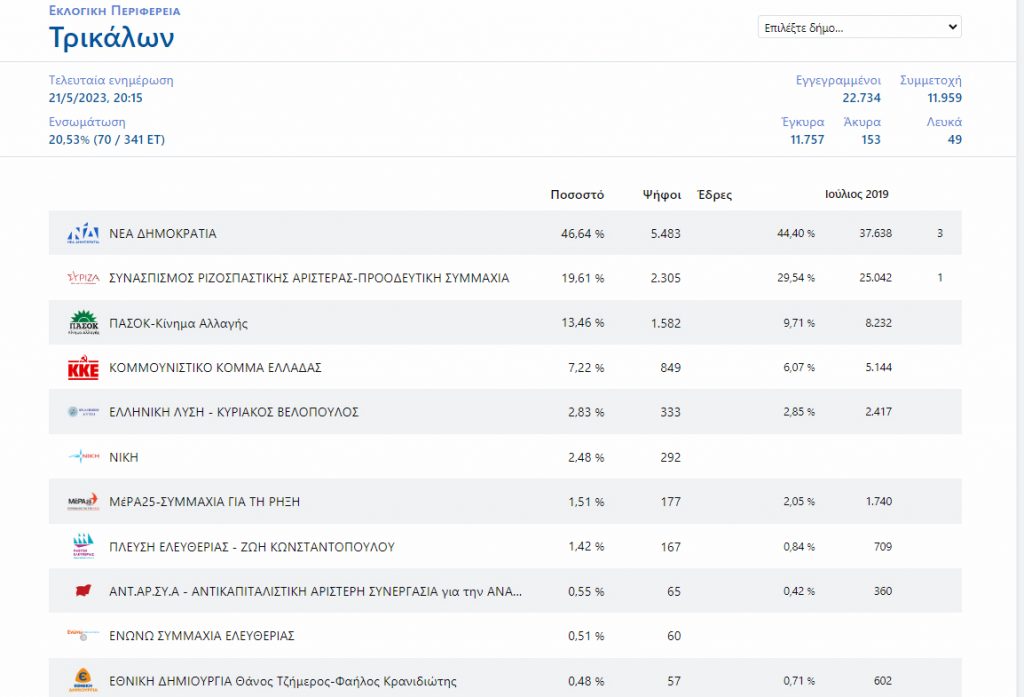
Task: Click the green ΠΑΣΟΚ sun logo
Action: [82, 323]
